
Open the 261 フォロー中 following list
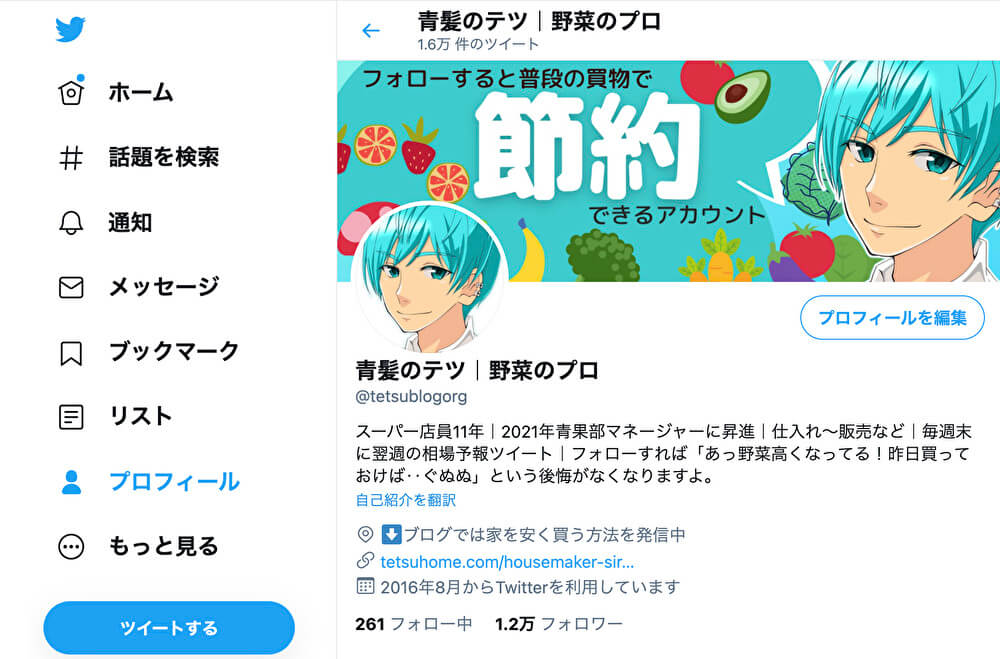(413, 624)
